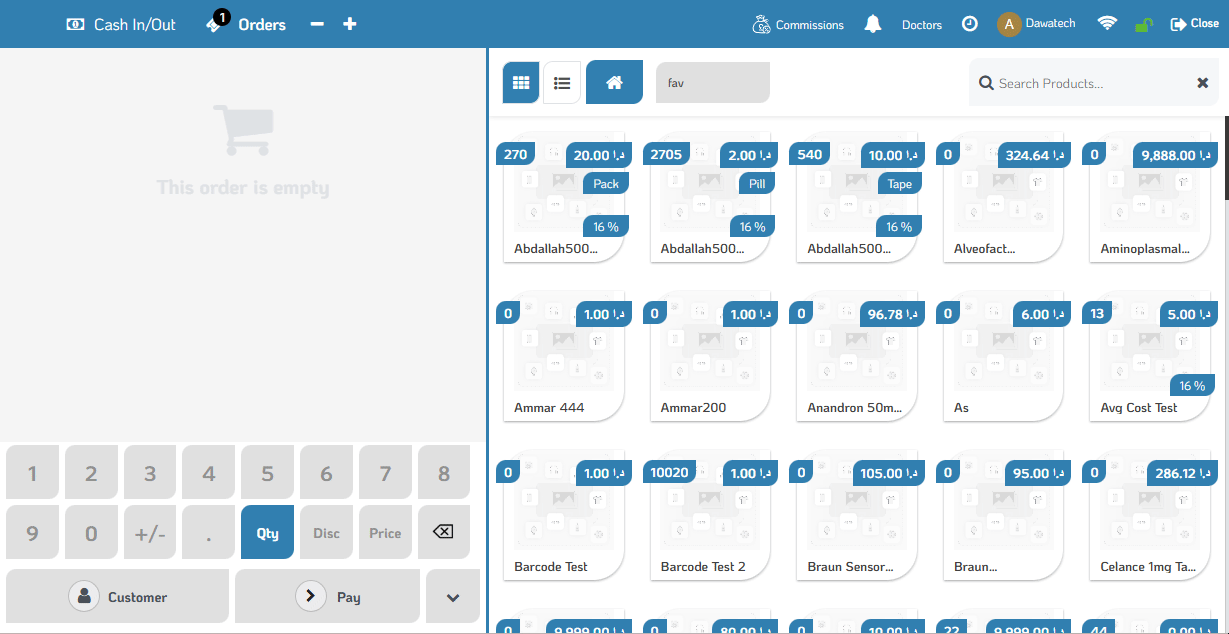This screenshot has height=634, width=1229.
Task: Tap numpad key 5
Action: click(x=267, y=473)
